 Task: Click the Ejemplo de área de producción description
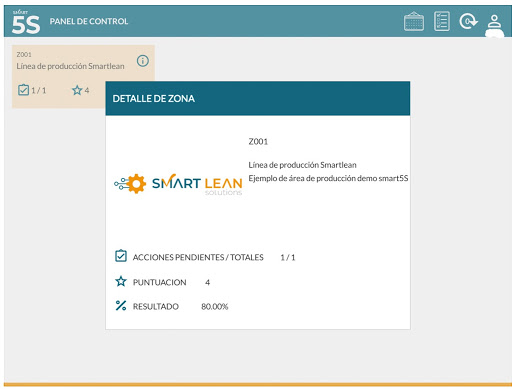point(328,178)
